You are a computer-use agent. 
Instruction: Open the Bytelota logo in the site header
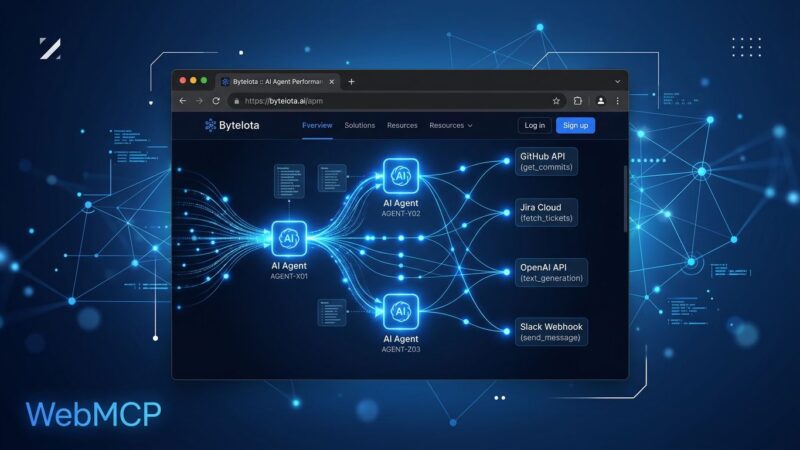232,125
